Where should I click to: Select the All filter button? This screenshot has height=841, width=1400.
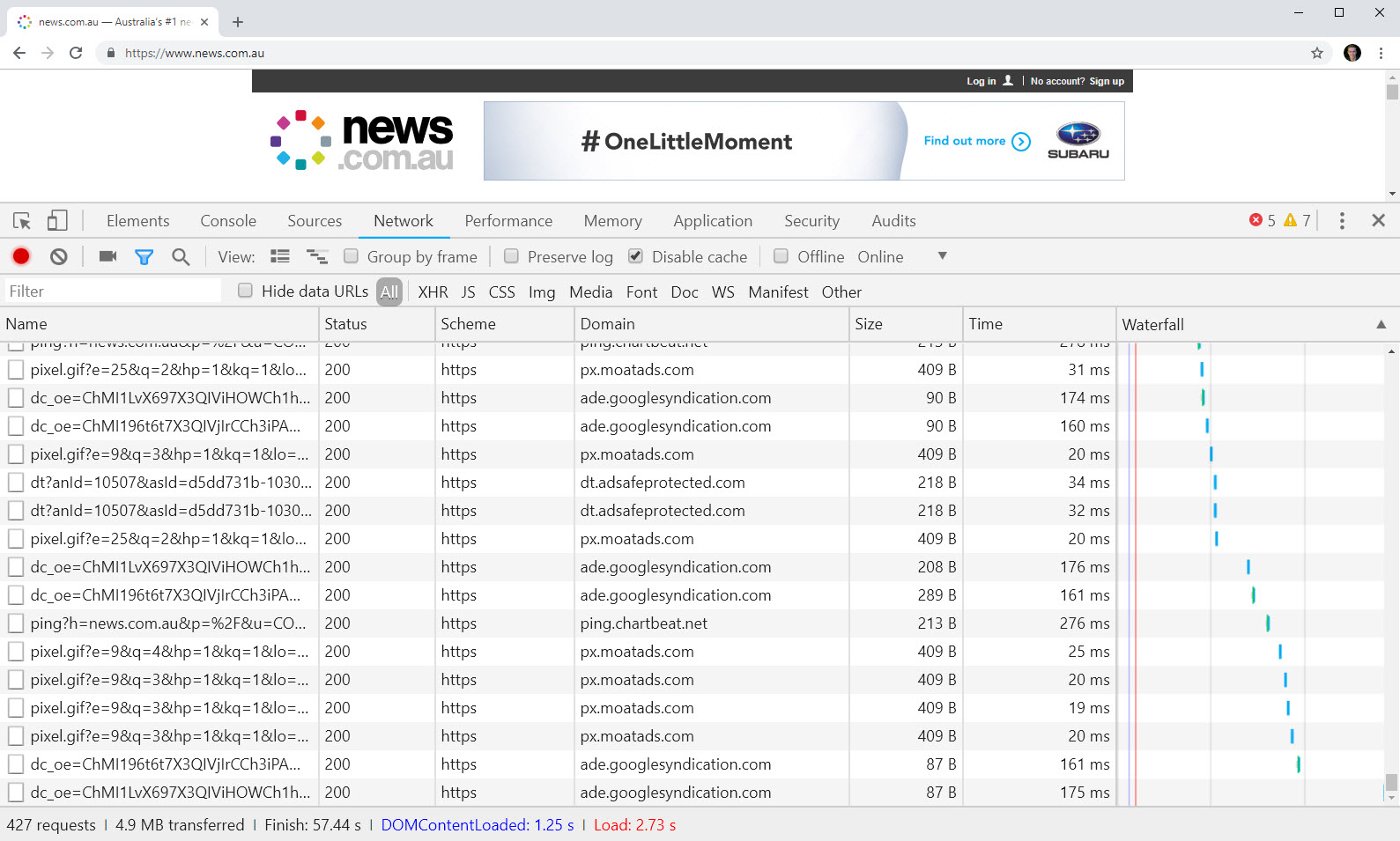point(389,292)
